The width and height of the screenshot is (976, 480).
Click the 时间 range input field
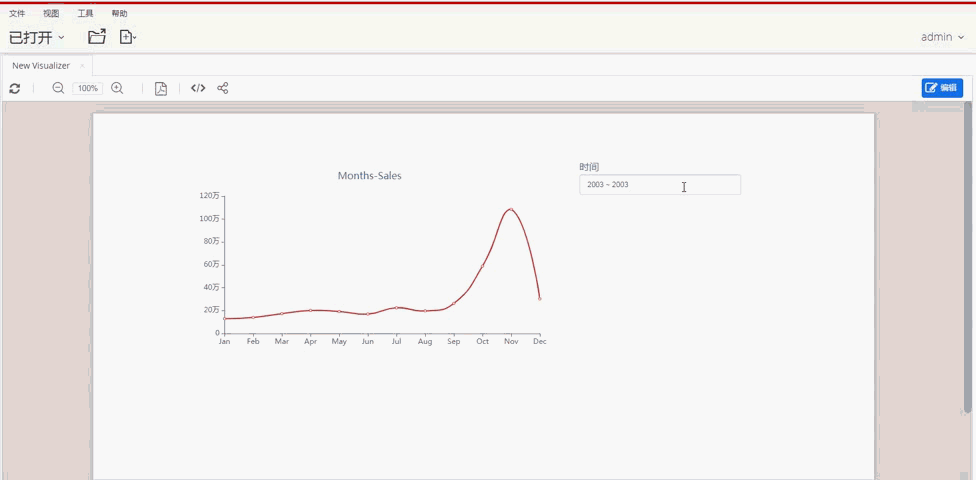click(x=659, y=185)
